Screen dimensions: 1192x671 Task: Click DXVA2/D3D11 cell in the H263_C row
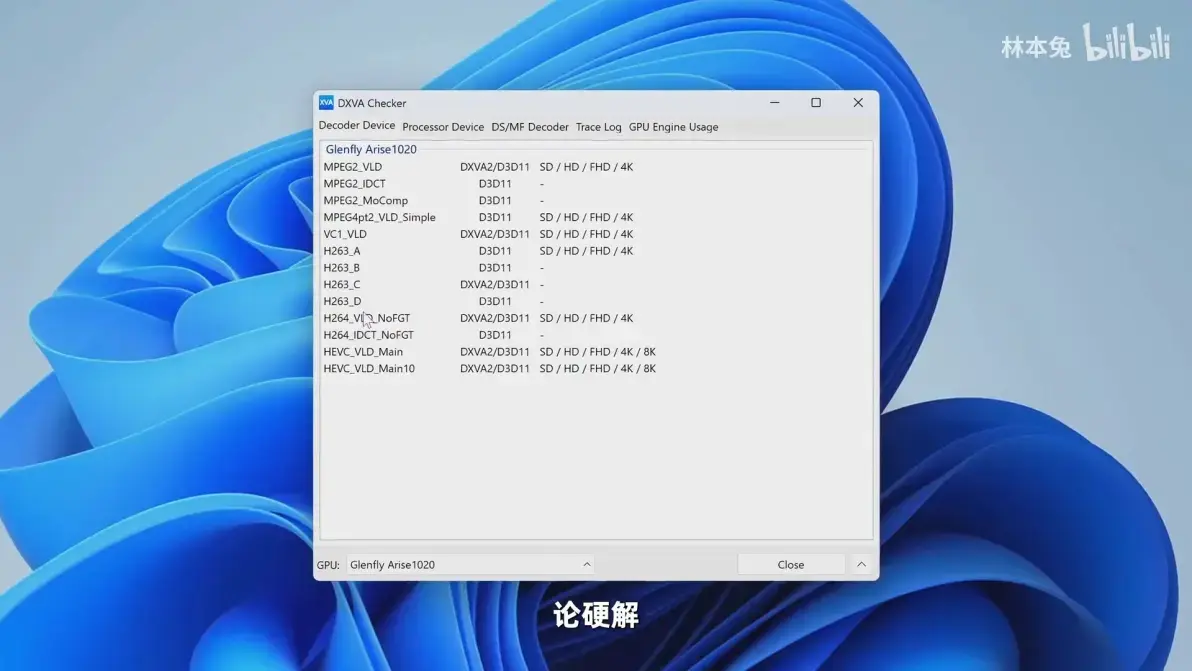495,284
